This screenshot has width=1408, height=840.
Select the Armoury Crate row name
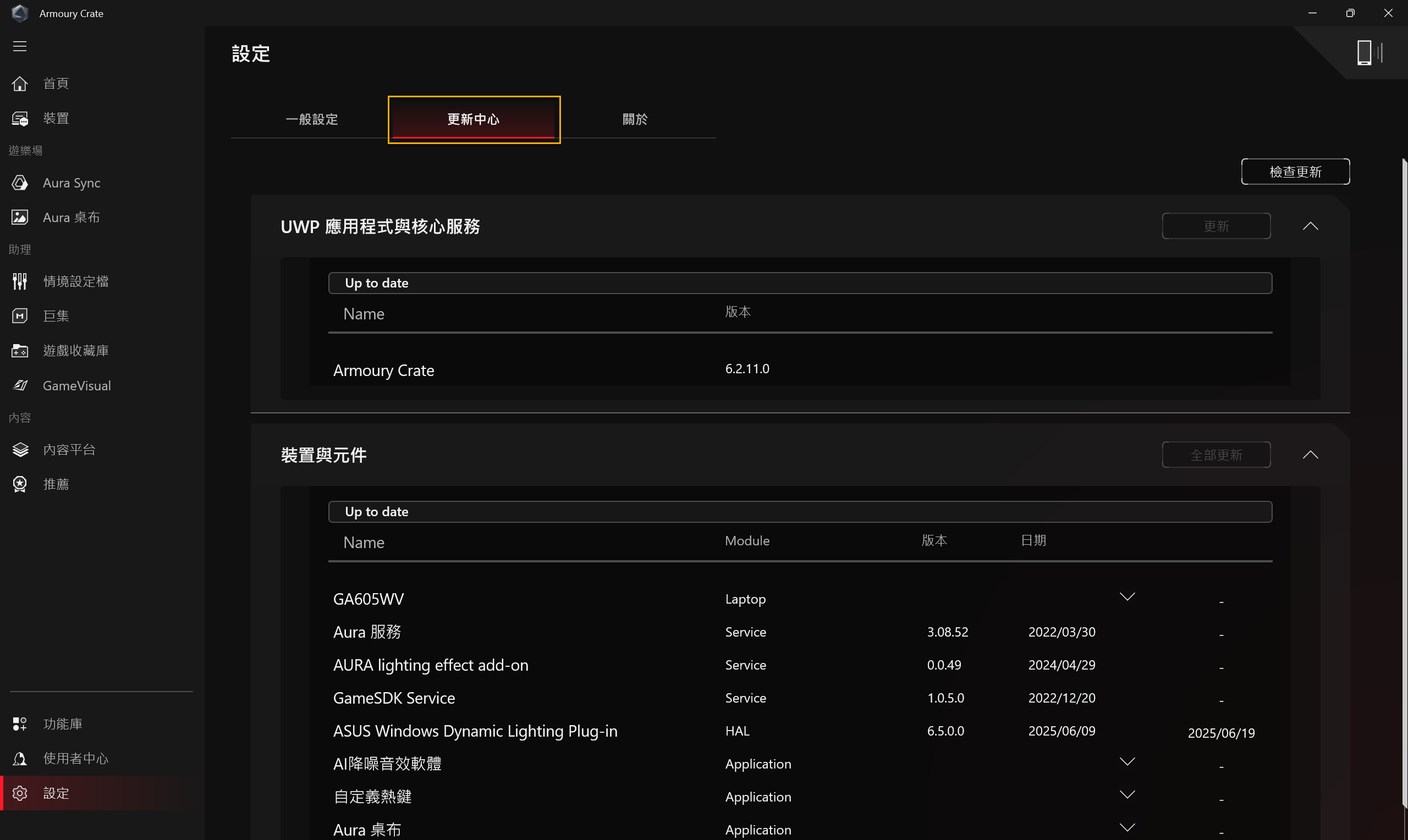click(383, 370)
